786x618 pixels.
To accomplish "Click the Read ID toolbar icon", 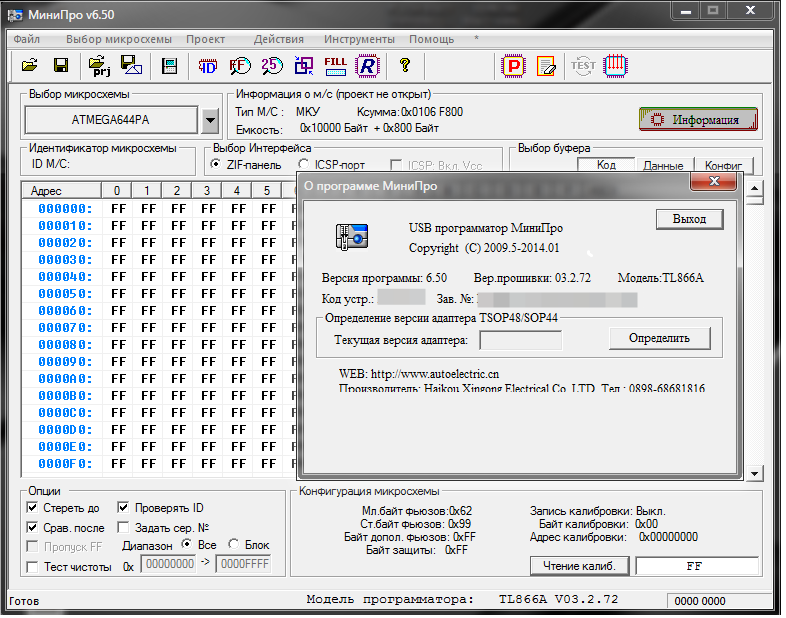I will click(x=208, y=66).
